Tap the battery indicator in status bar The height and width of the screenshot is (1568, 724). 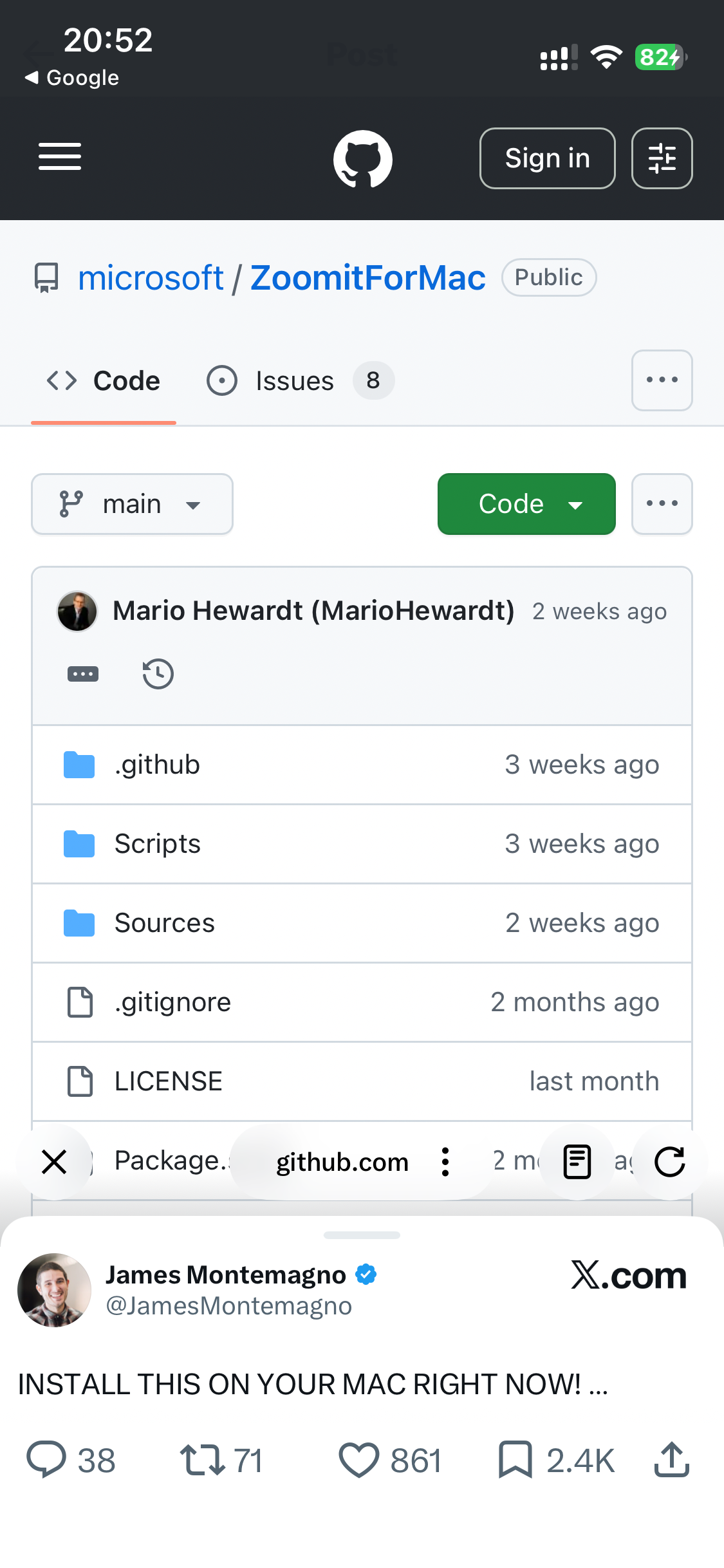660,57
